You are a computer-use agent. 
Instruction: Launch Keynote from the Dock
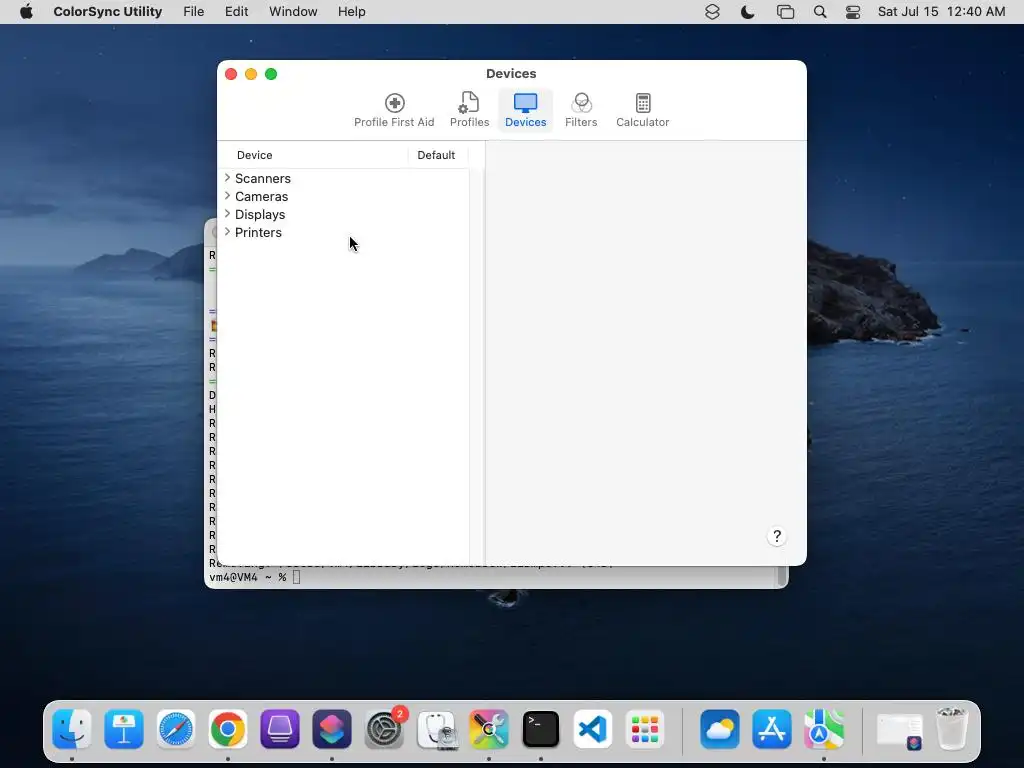coord(123,729)
